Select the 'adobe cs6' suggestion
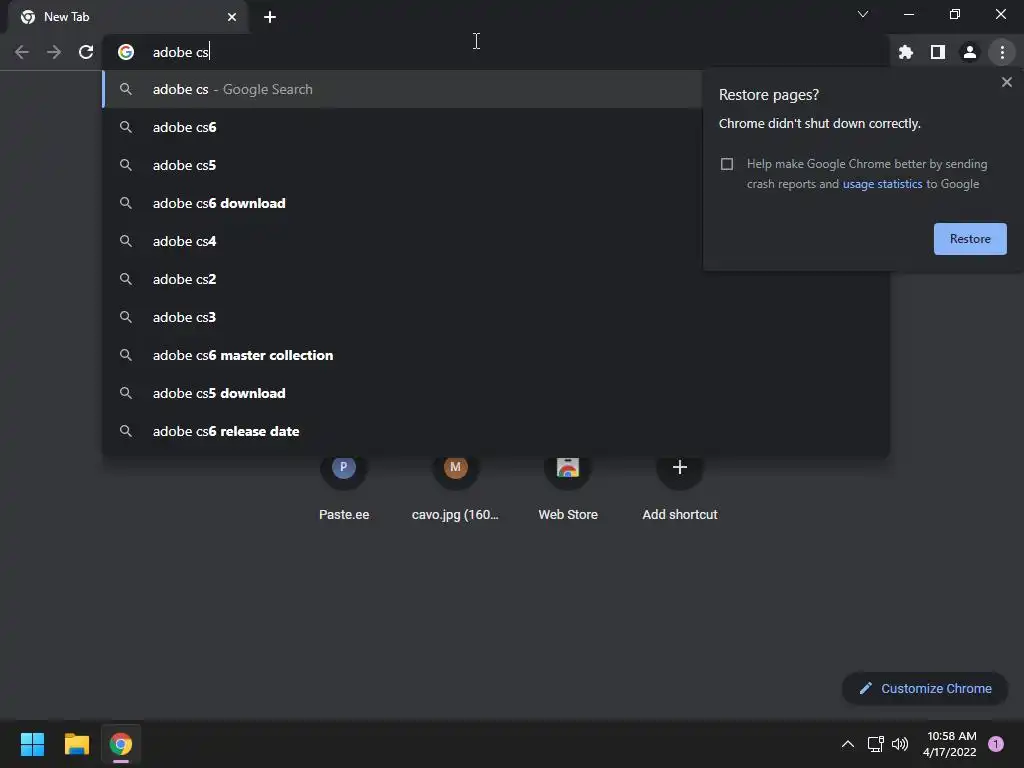The height and width of the screenshot is (768, 1024). click(402, 127)
